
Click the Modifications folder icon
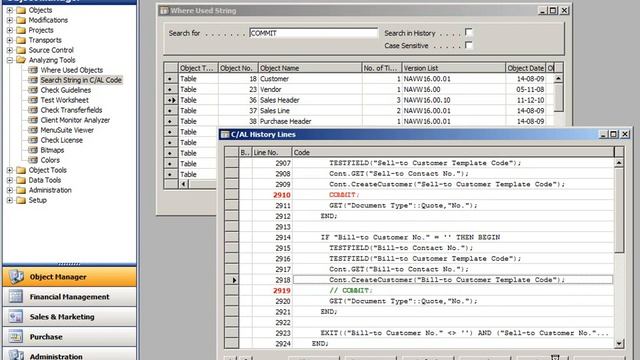pyautogui.click(x=21, y=20)
